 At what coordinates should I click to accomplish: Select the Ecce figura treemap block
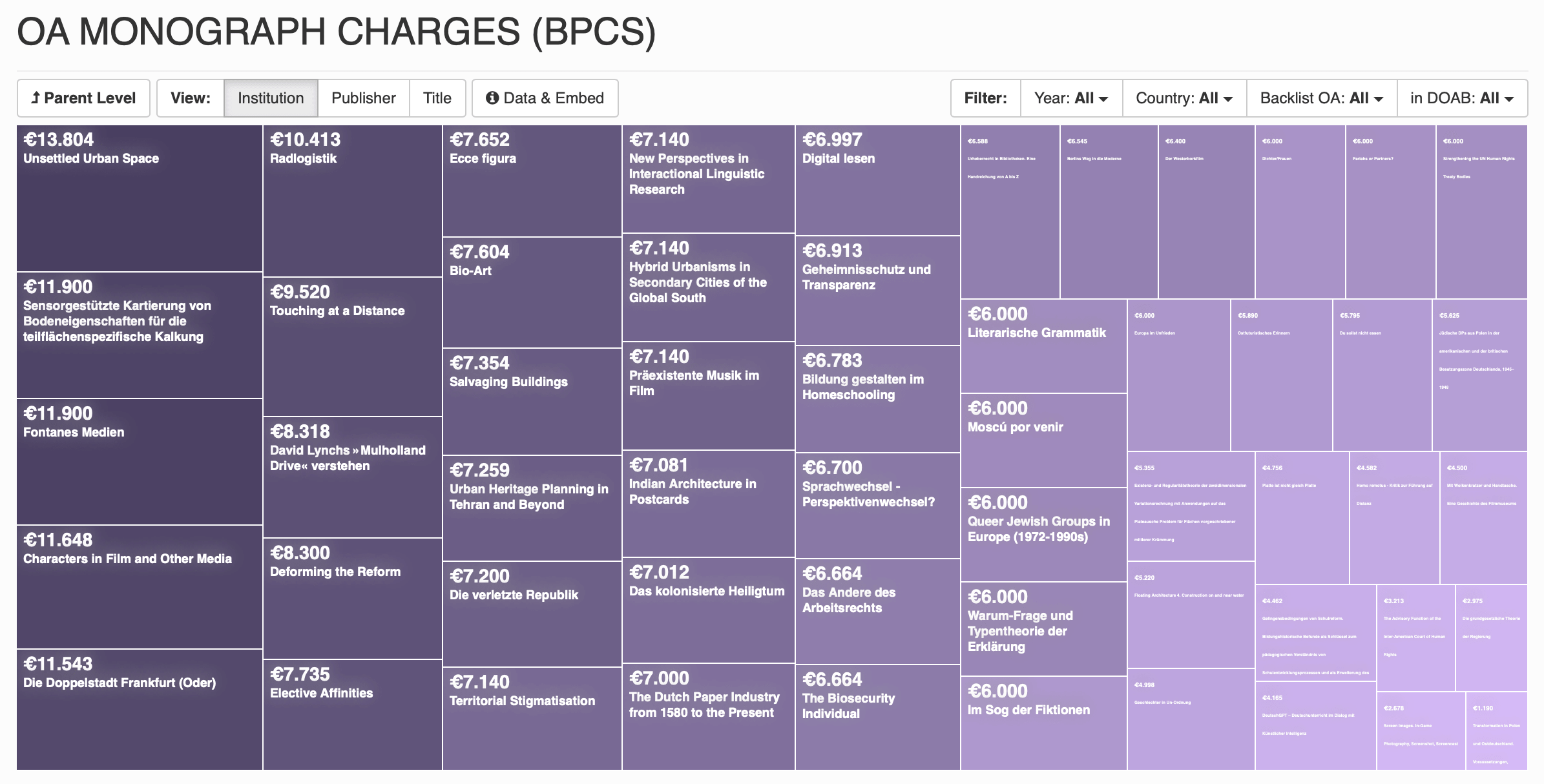(x=532, y=181)
